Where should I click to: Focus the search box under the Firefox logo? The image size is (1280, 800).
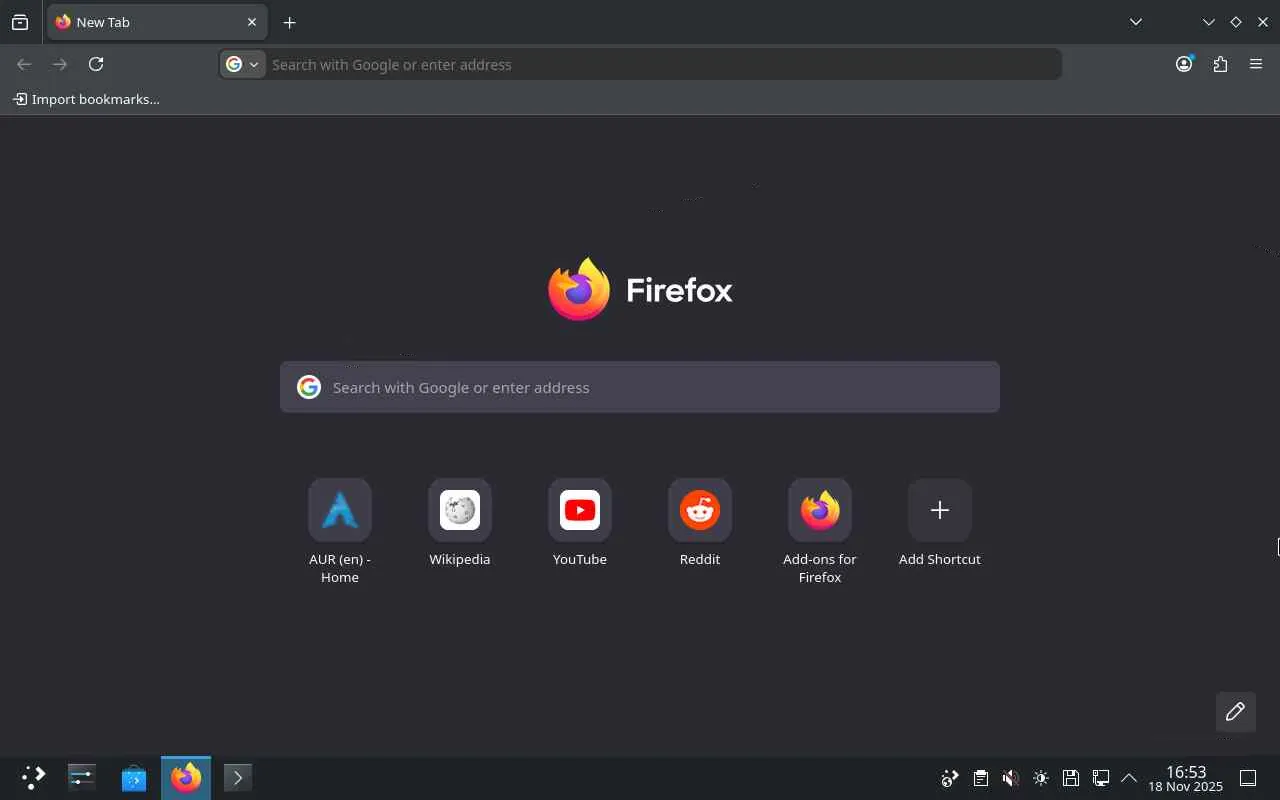coord(640,387)
